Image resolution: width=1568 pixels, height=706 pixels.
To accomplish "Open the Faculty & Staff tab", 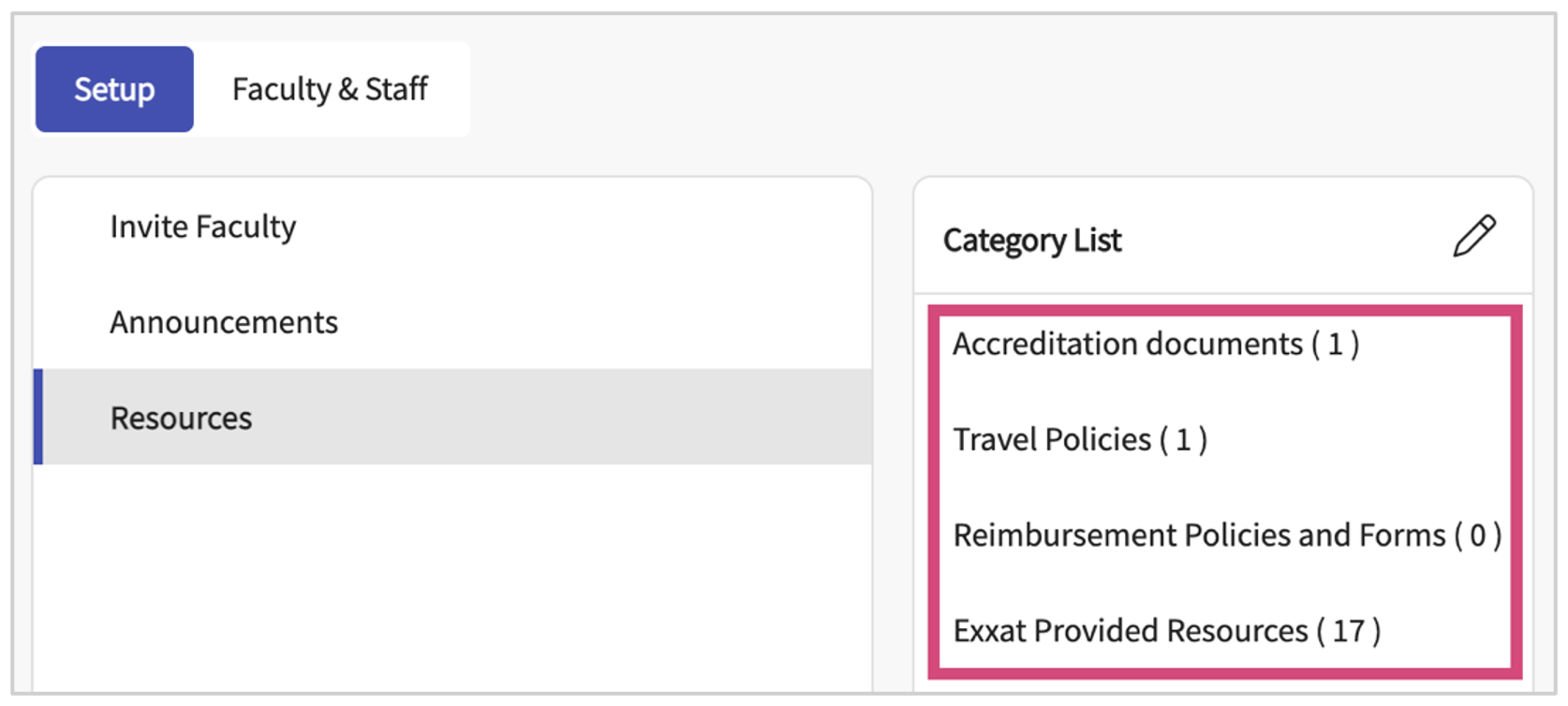I will [x=330, y=90].
